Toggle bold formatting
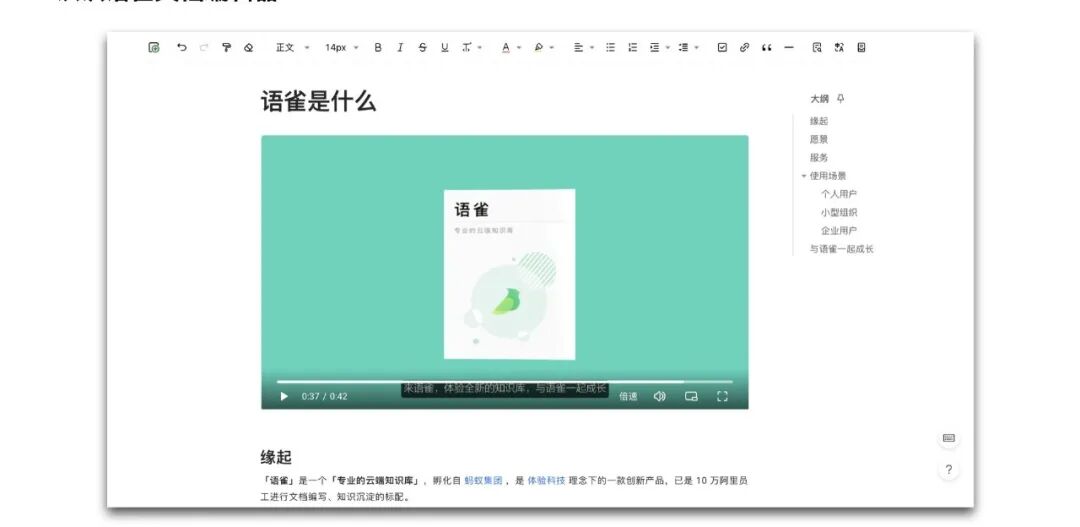Viewport: 1080px width, 527px height. (x=377, y=48)
